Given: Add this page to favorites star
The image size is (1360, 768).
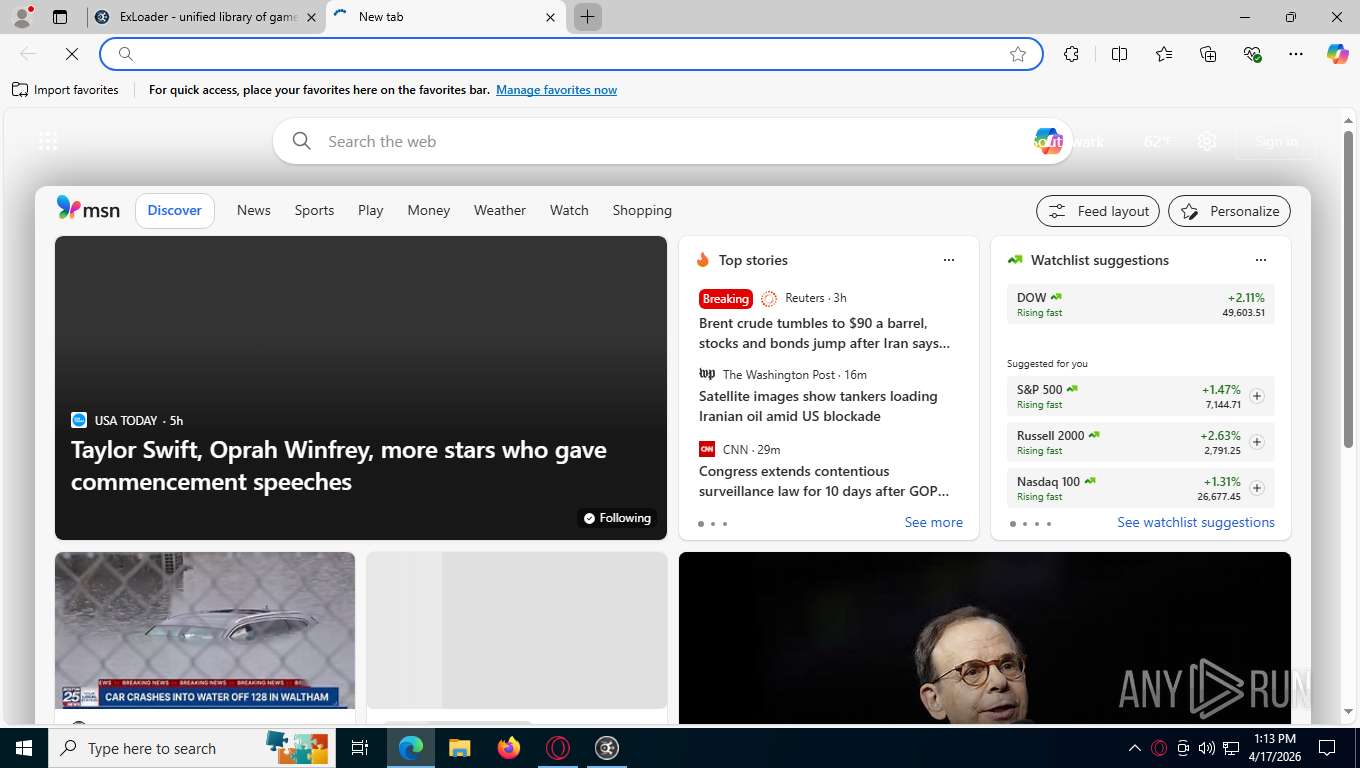Looking at the screenshot, I should 1018,54.
